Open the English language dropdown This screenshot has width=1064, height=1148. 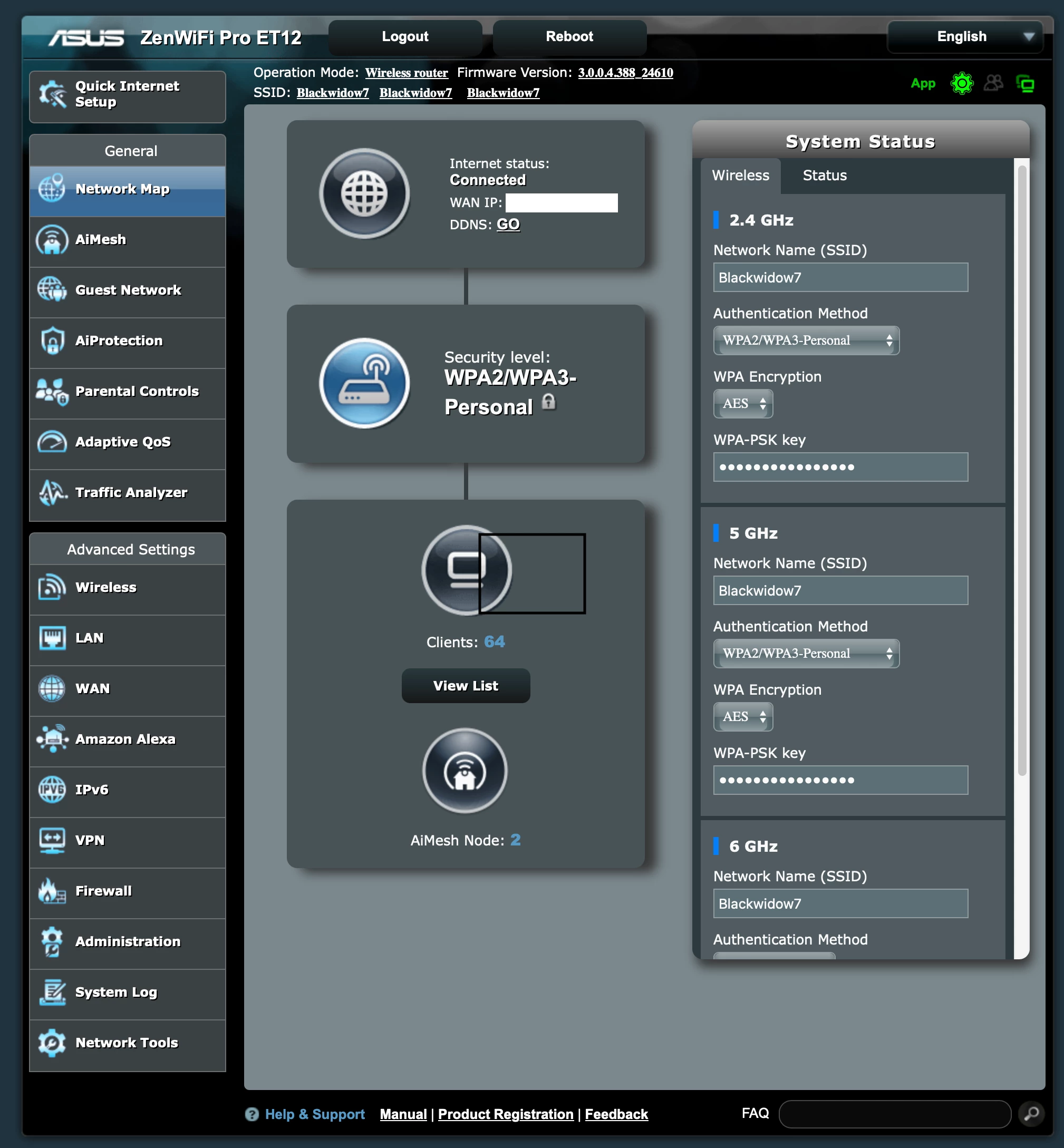(x=965, y=37)
